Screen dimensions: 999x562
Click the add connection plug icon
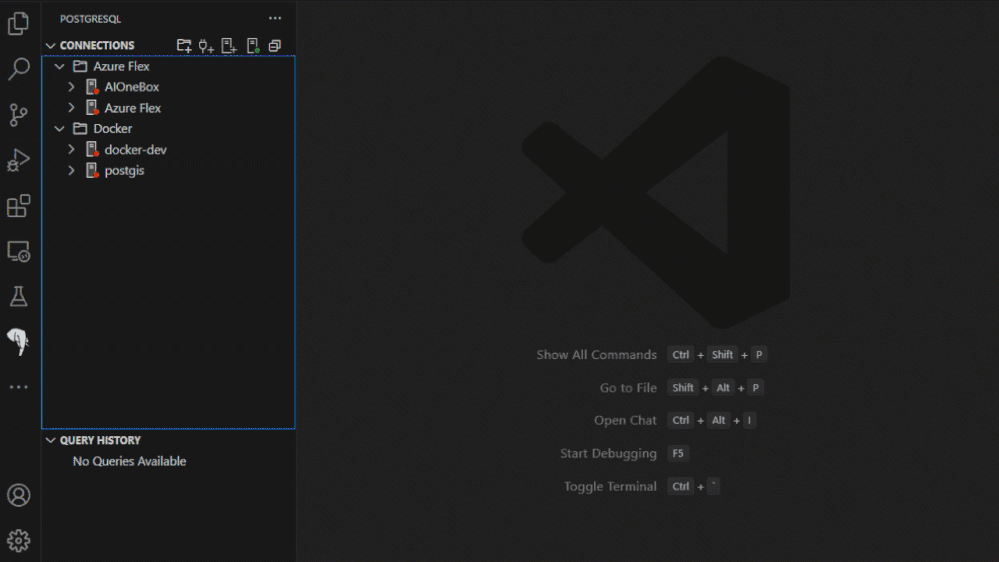(206, 46)
